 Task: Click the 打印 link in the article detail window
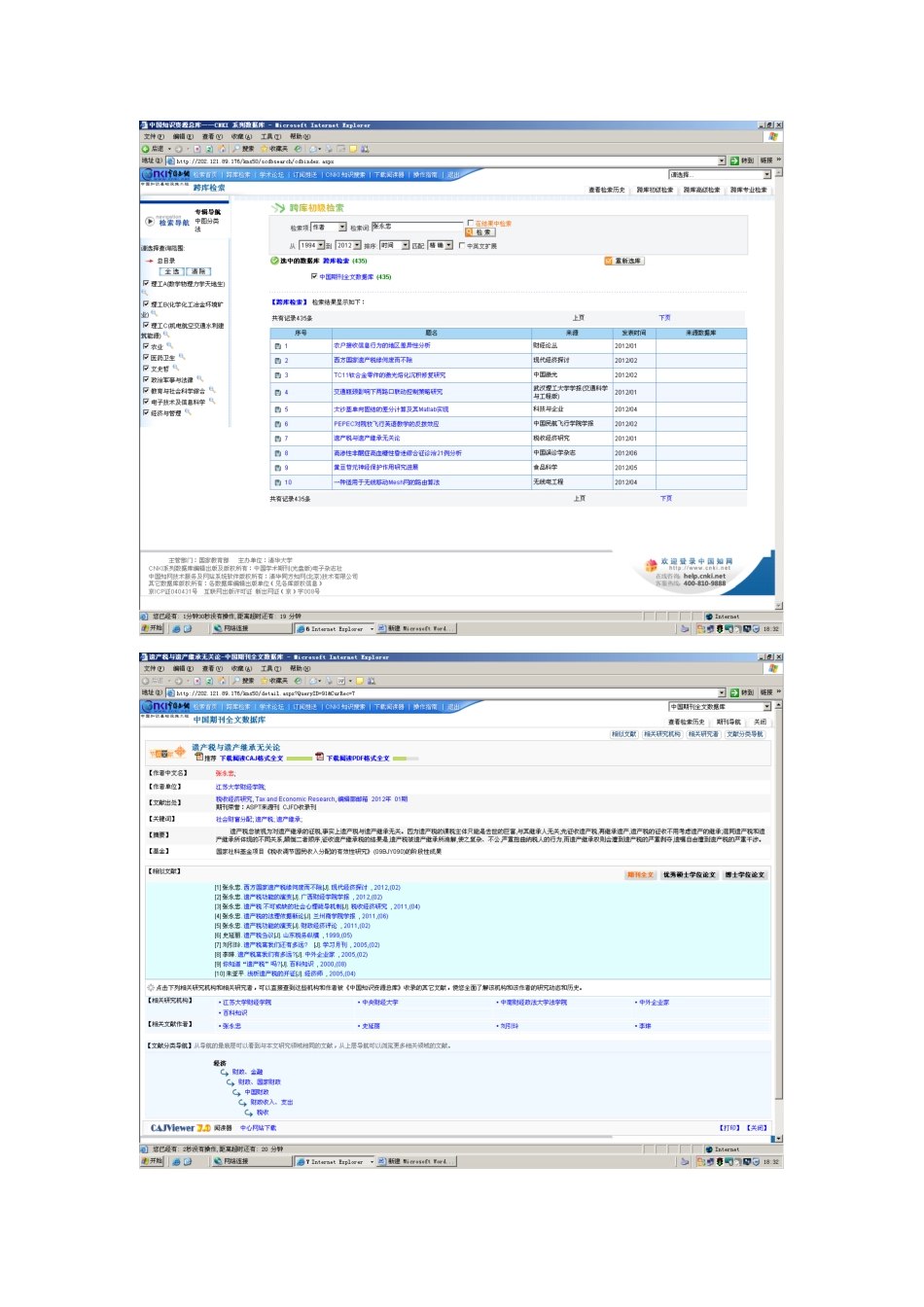click(729, 1128)
